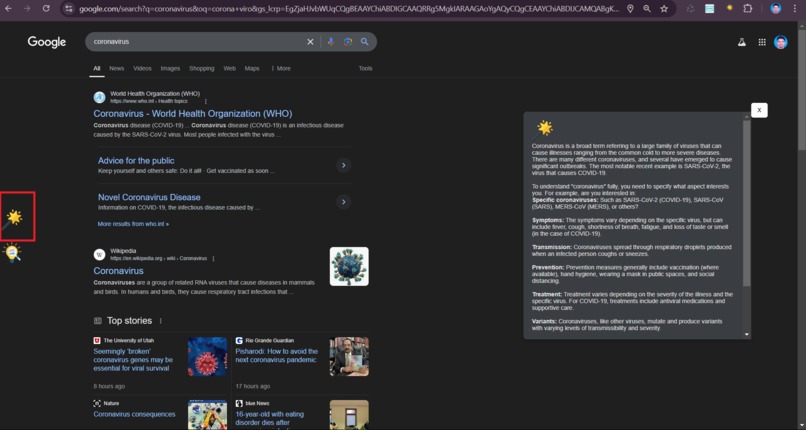This screenshot has width=806, height=430.
Task: Click the browser address bar URL
Action: (x=349, y=9)
